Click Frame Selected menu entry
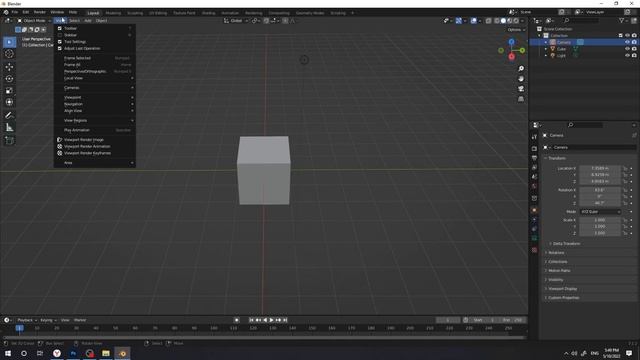The height and width of the screenshot is (360, 640). (95, 58)
